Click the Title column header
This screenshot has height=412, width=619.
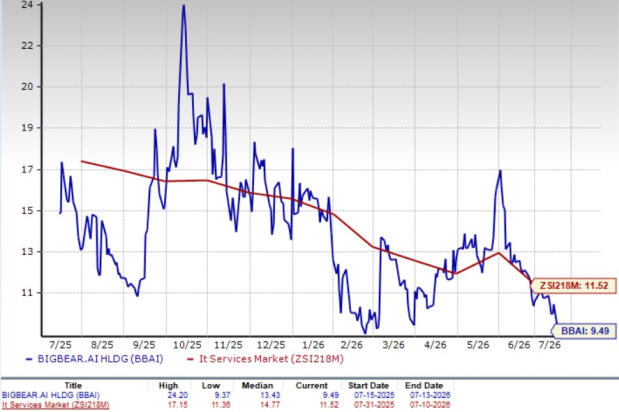(73, 385)
